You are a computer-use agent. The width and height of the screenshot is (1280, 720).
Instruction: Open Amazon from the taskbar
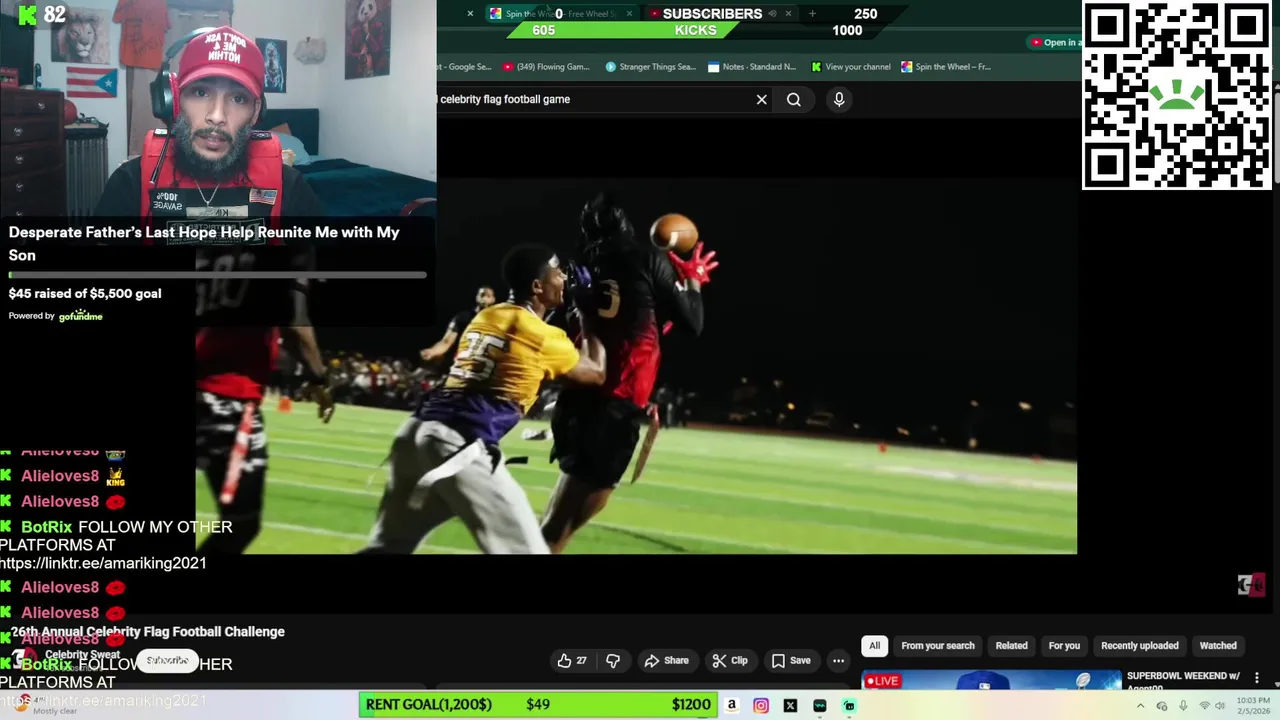pyautogui.click(x=732, y=705)
